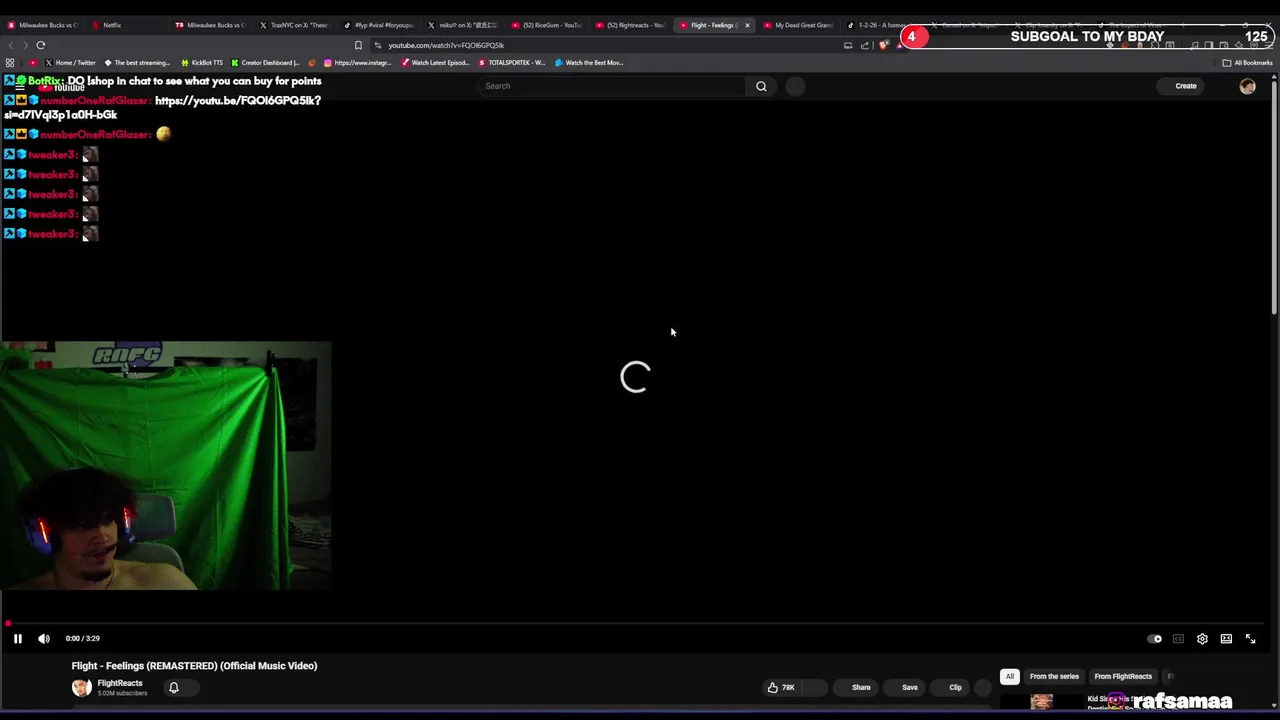The width and height of the screenshot is (1280, 720).
Task: Open the FlightReacts channel name link
Action: tap(120, 683)
